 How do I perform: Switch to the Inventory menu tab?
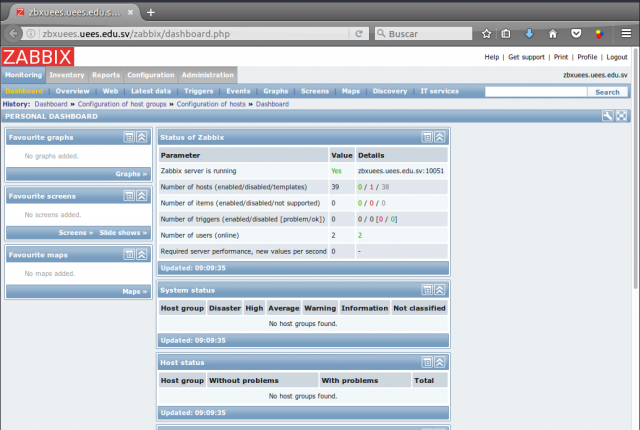tap(67, 75)
